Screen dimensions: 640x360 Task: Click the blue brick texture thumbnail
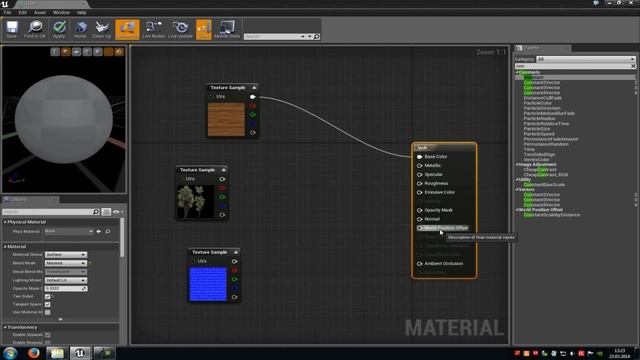point(208,284)
